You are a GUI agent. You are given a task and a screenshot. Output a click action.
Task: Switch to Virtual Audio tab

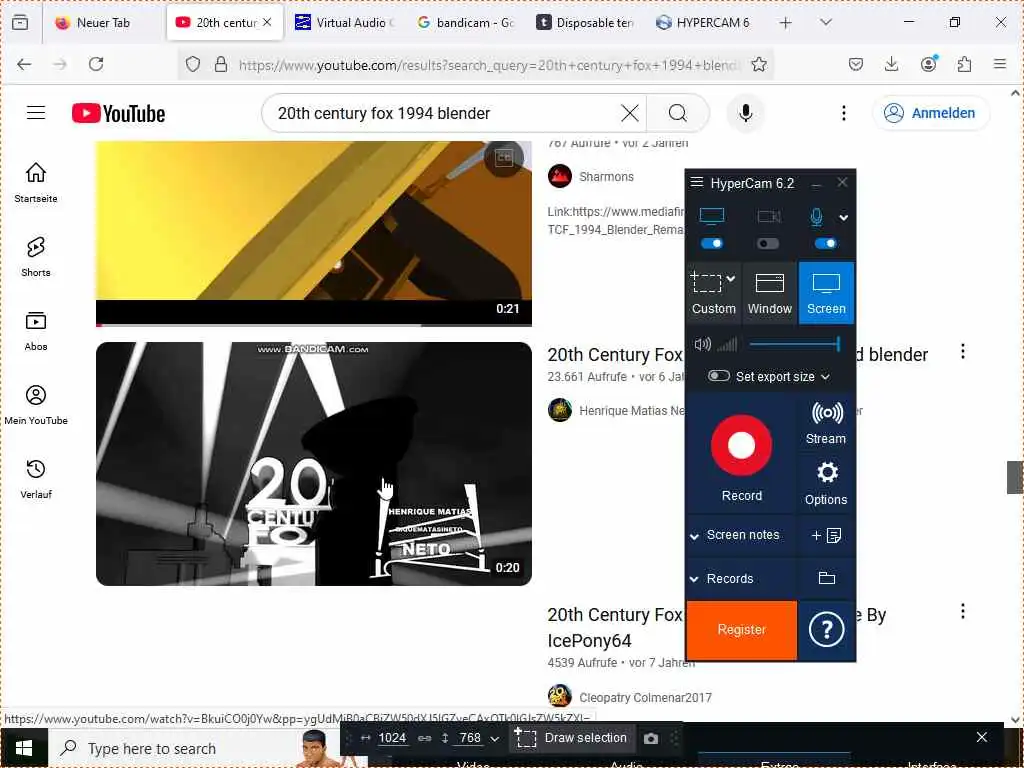[x=344, y=23]
